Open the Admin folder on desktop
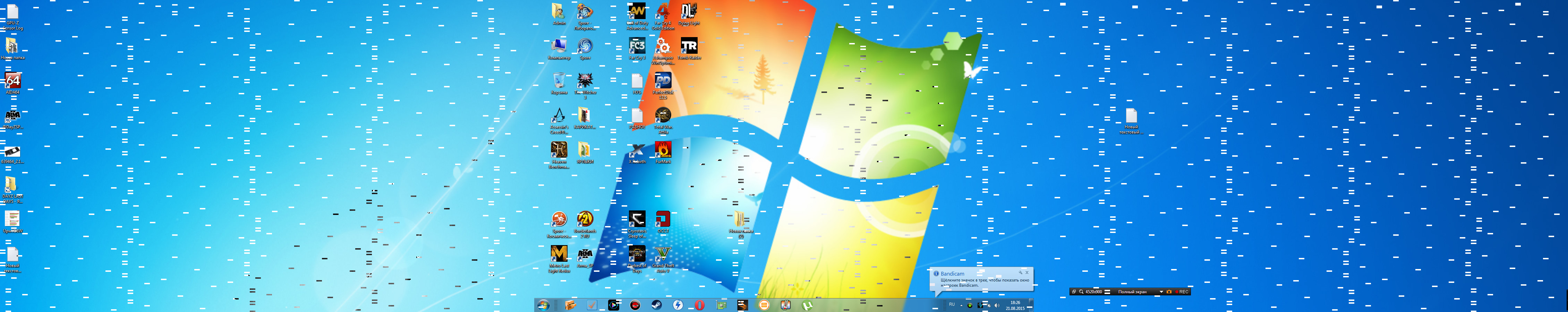 (x=558, y=15)
